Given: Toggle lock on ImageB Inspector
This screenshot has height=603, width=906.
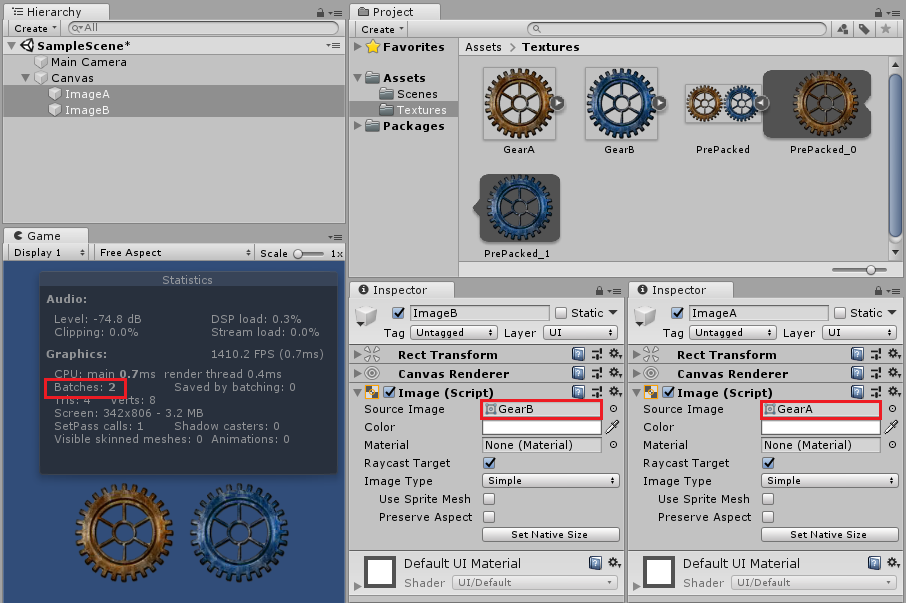Looking at the screenshot, I should 599,291.
